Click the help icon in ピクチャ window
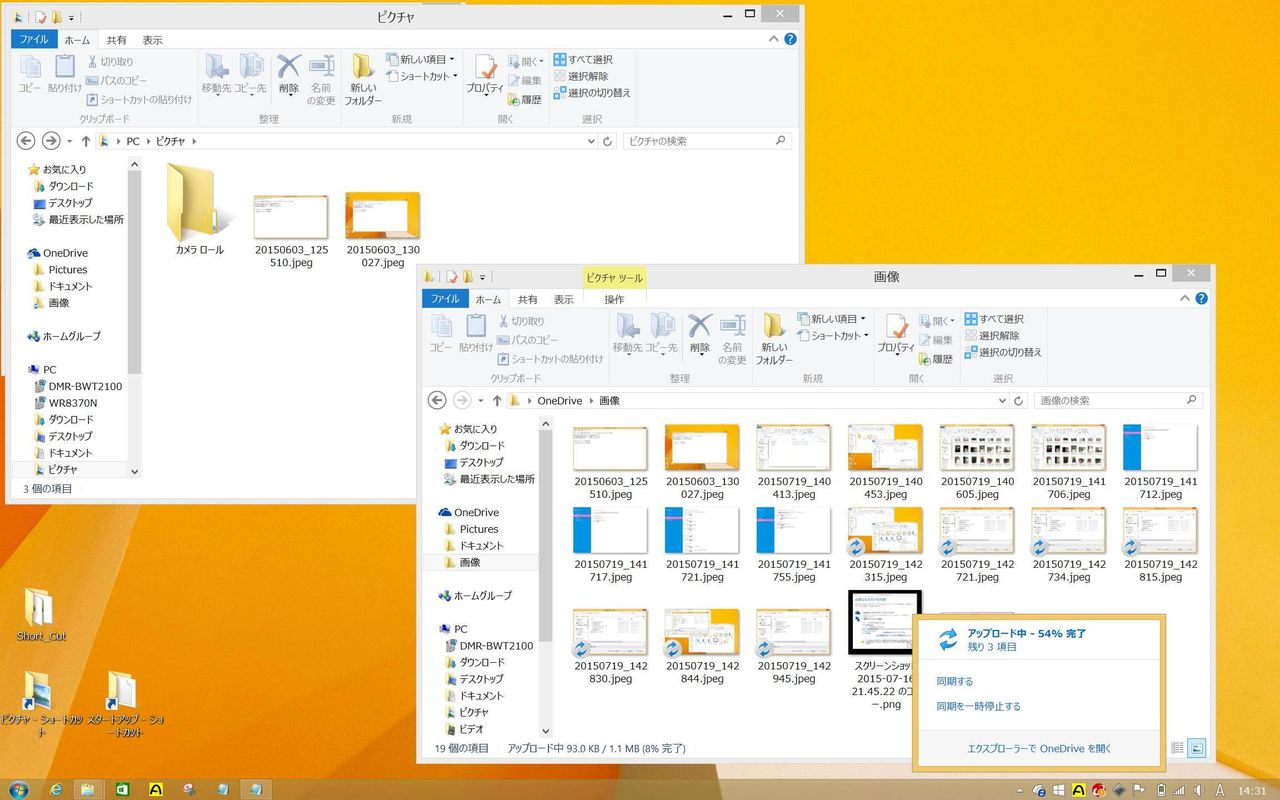 (791, 39)
